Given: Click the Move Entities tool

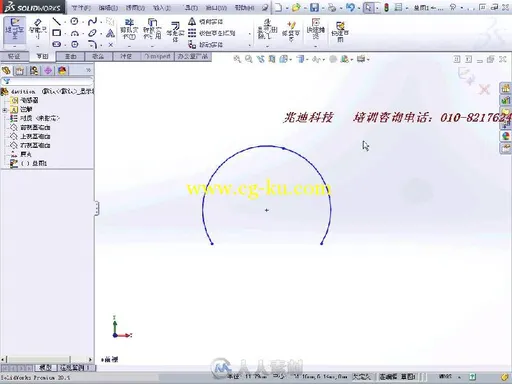Looking at the screenshot, I should tap(205, 44).
